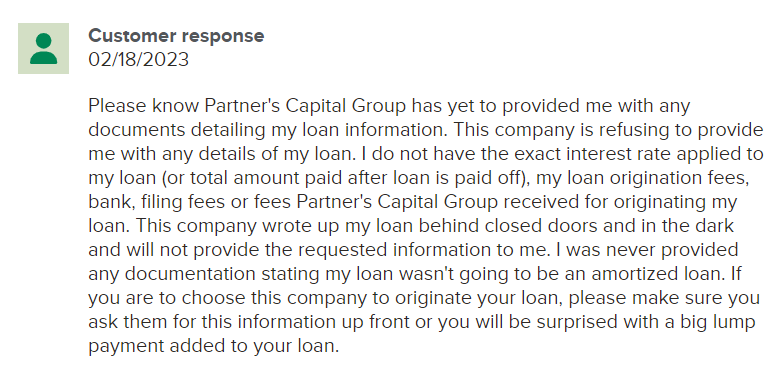777x374 pixels.
Task: Click the second 'Partner's Capital Group' mention
Action: point(397,202)
